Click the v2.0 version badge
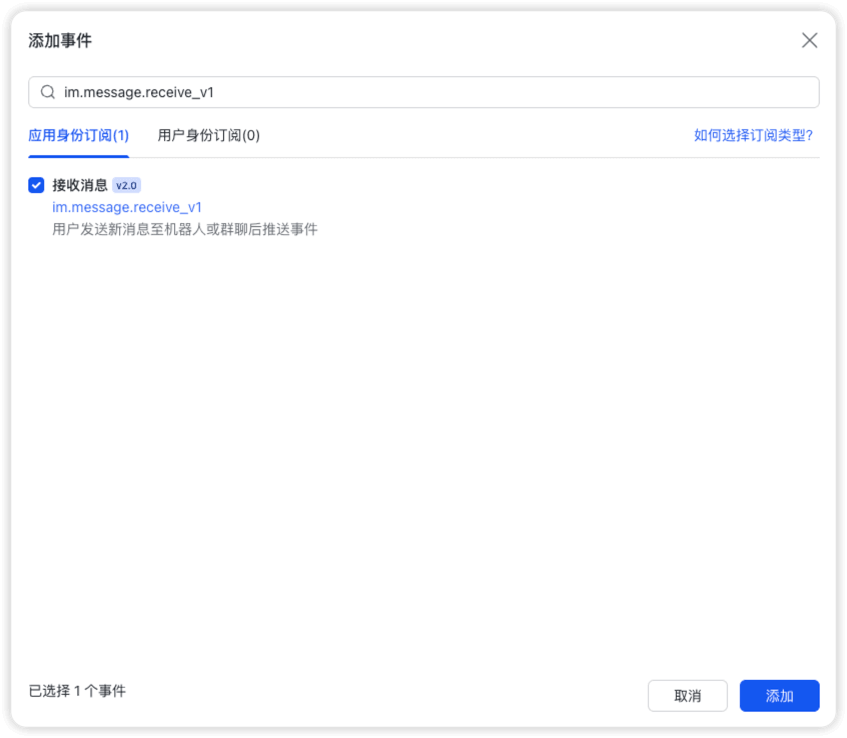This screenshot has height=738, width=847. pos(127,185)
